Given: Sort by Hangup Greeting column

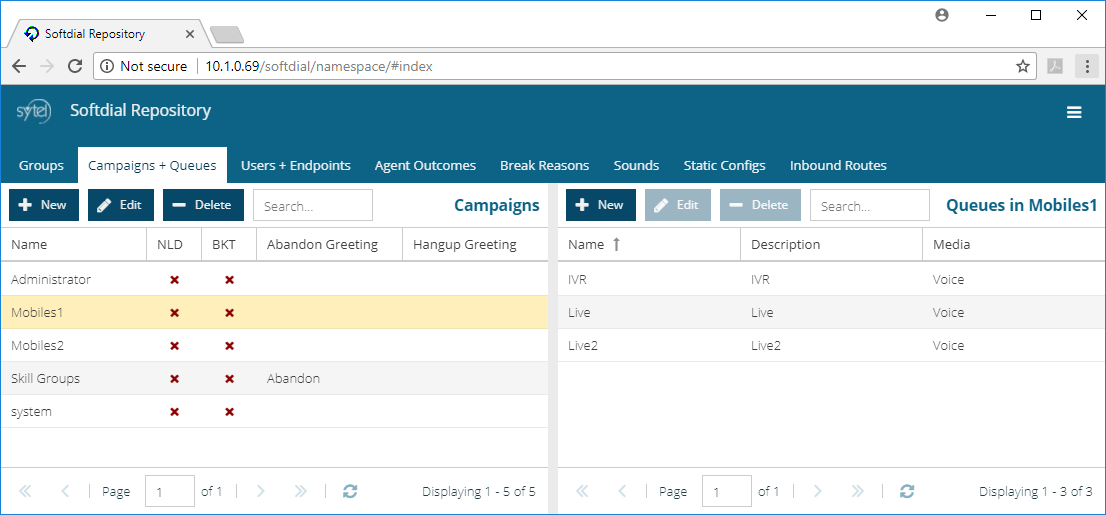Looking at the screenshot, I should pyautogui.click(x=475, y=245).
